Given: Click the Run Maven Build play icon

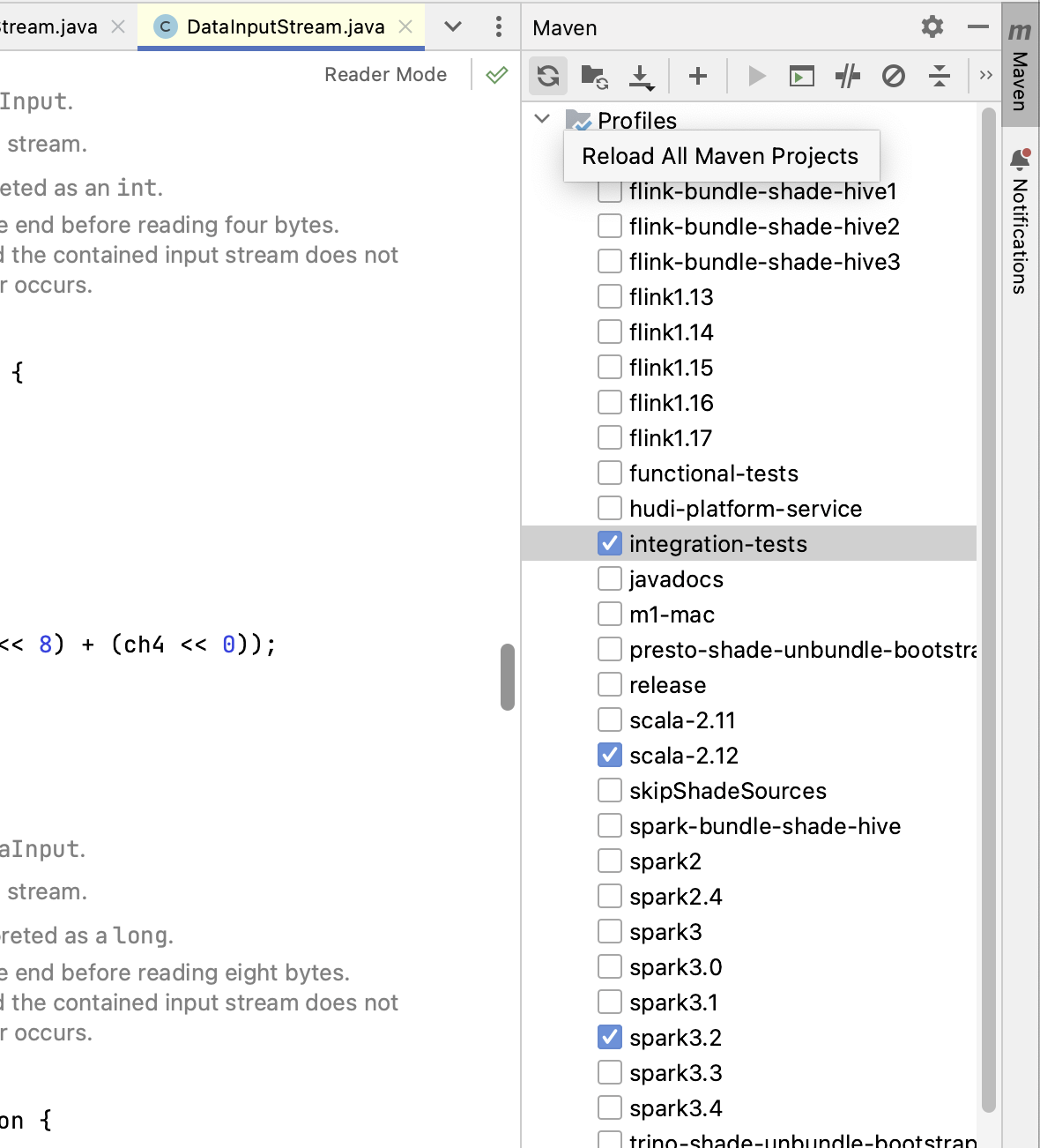Looking at the screenshot, I should (756, 77).
